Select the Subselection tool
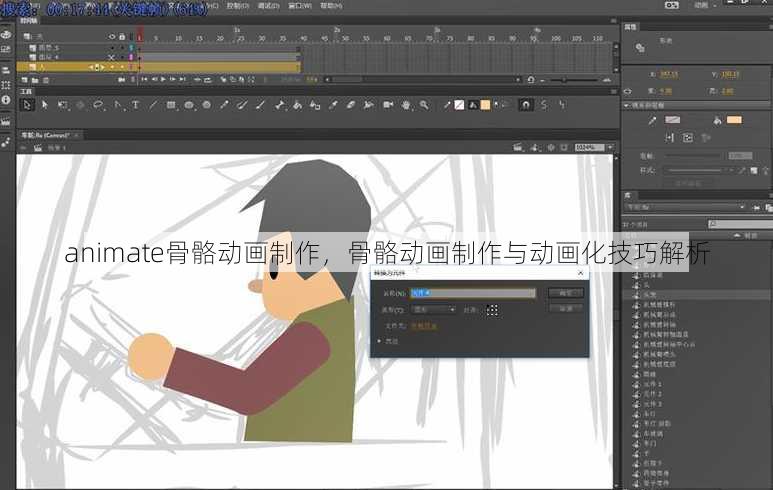This screenshot has width=773, height=490. pyautogui.click(x=44, y=105)
